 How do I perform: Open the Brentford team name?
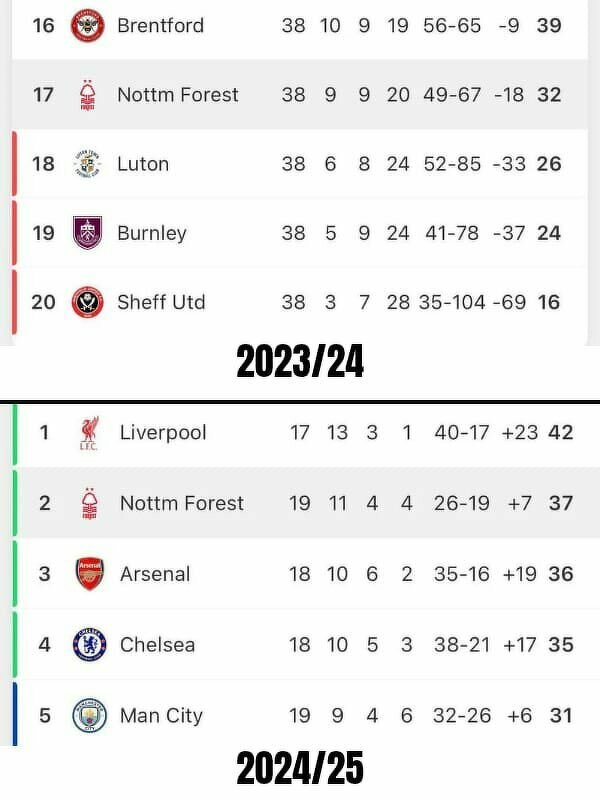coord(161,26)
